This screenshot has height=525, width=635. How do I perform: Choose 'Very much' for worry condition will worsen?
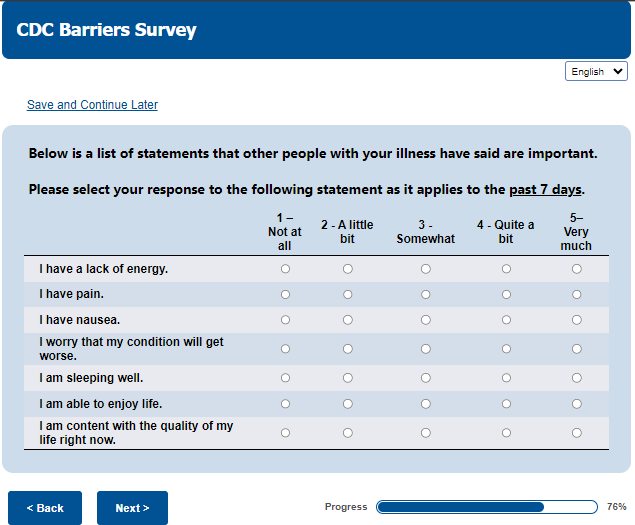[x=577, y=349]
